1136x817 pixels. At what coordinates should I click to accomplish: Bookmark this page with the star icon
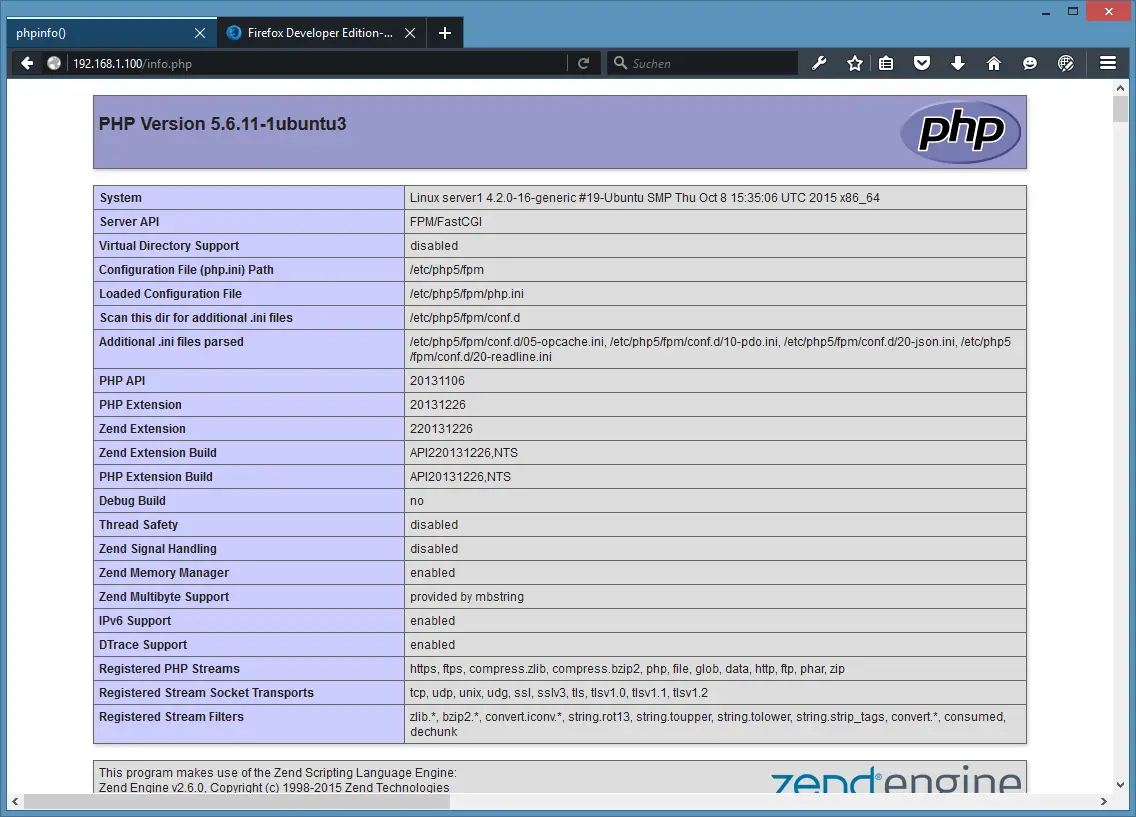[855, 64]
